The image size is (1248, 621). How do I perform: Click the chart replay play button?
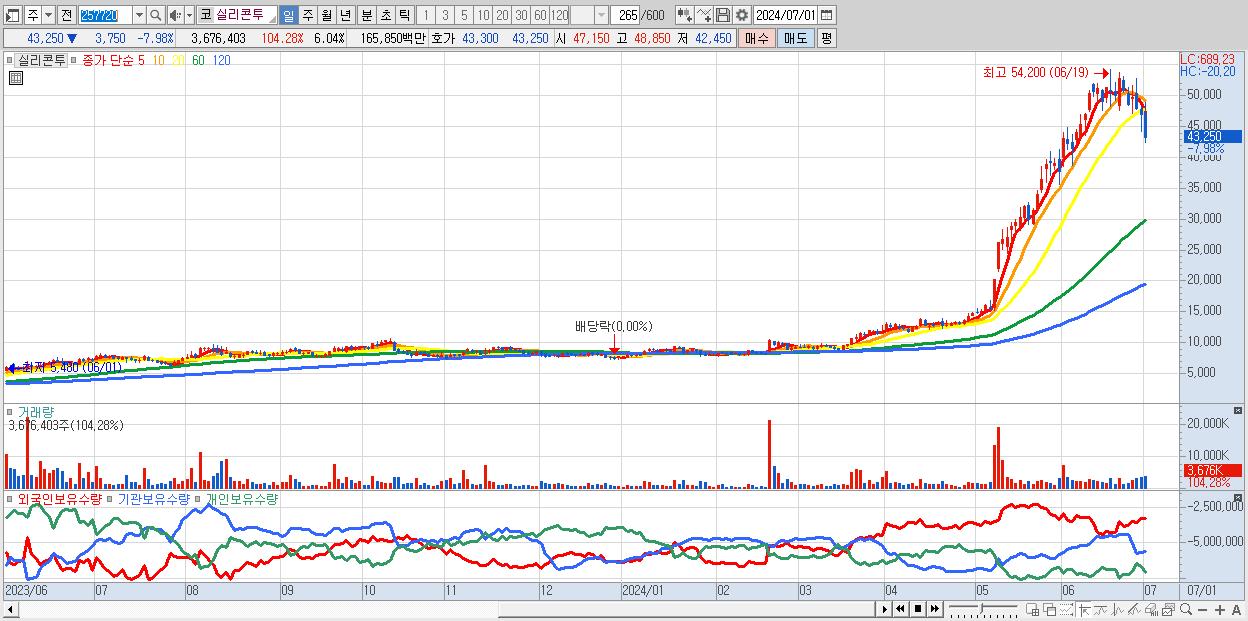(885, 609)
